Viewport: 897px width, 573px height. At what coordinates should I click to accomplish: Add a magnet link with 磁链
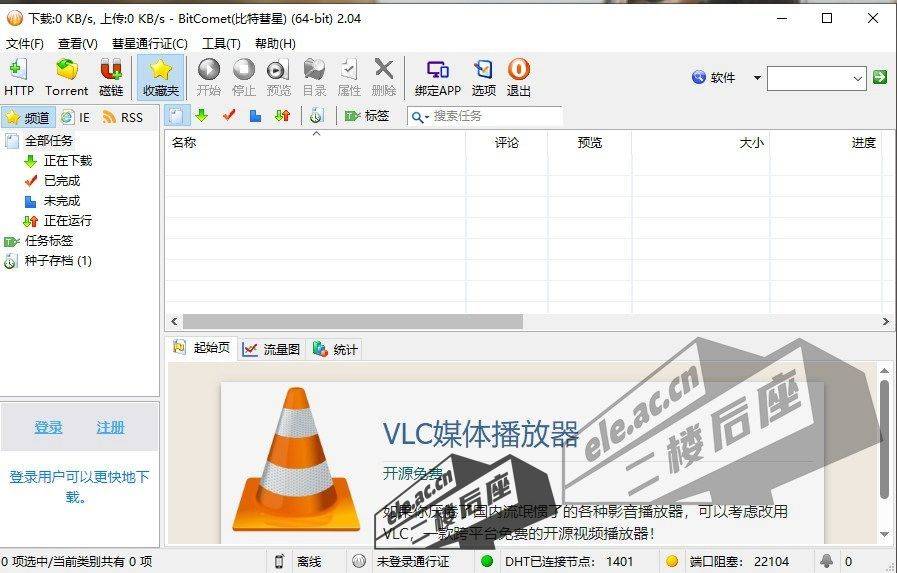click(111, 77)
